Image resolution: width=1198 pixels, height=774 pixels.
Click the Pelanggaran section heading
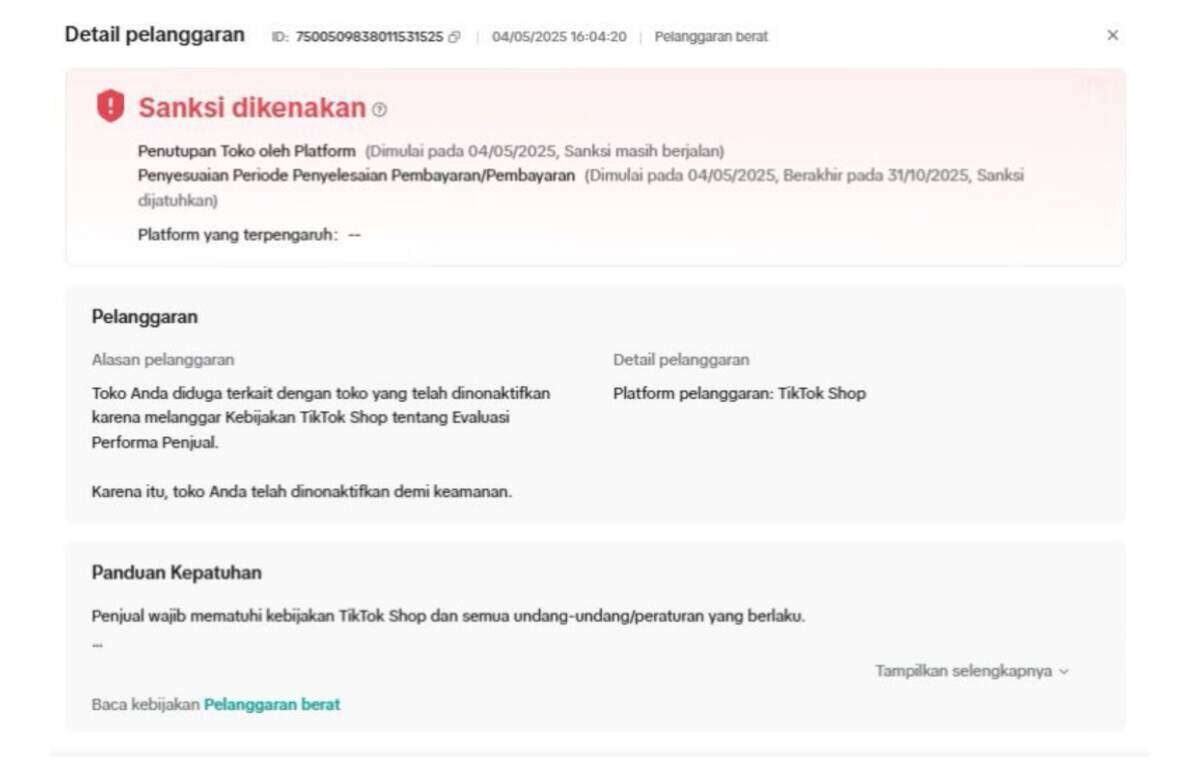click(144, 317)
